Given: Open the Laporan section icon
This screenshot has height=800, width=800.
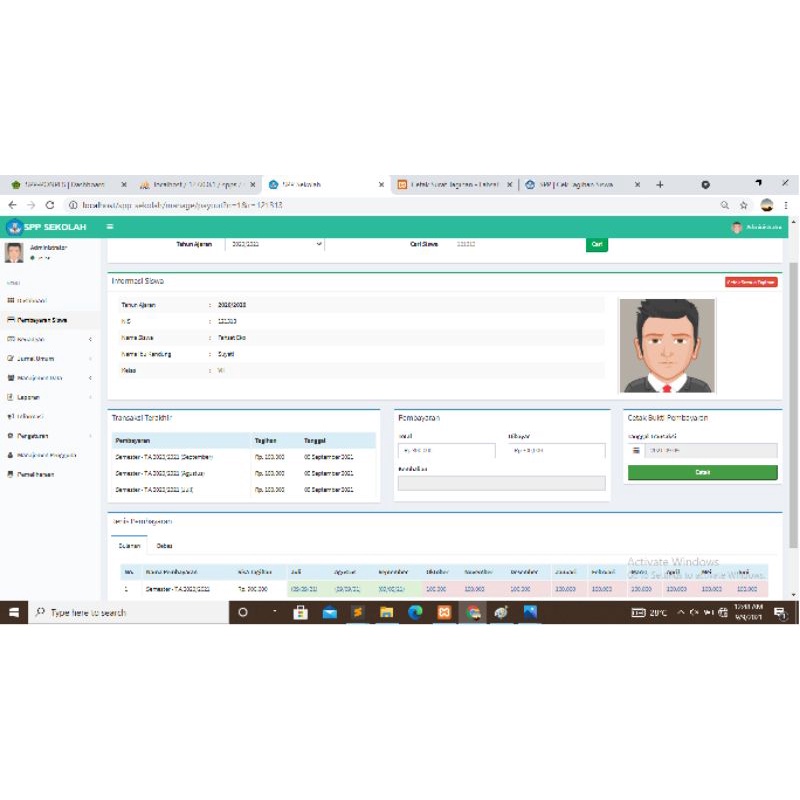Looking at the screenshot, I should click(11, 396).
